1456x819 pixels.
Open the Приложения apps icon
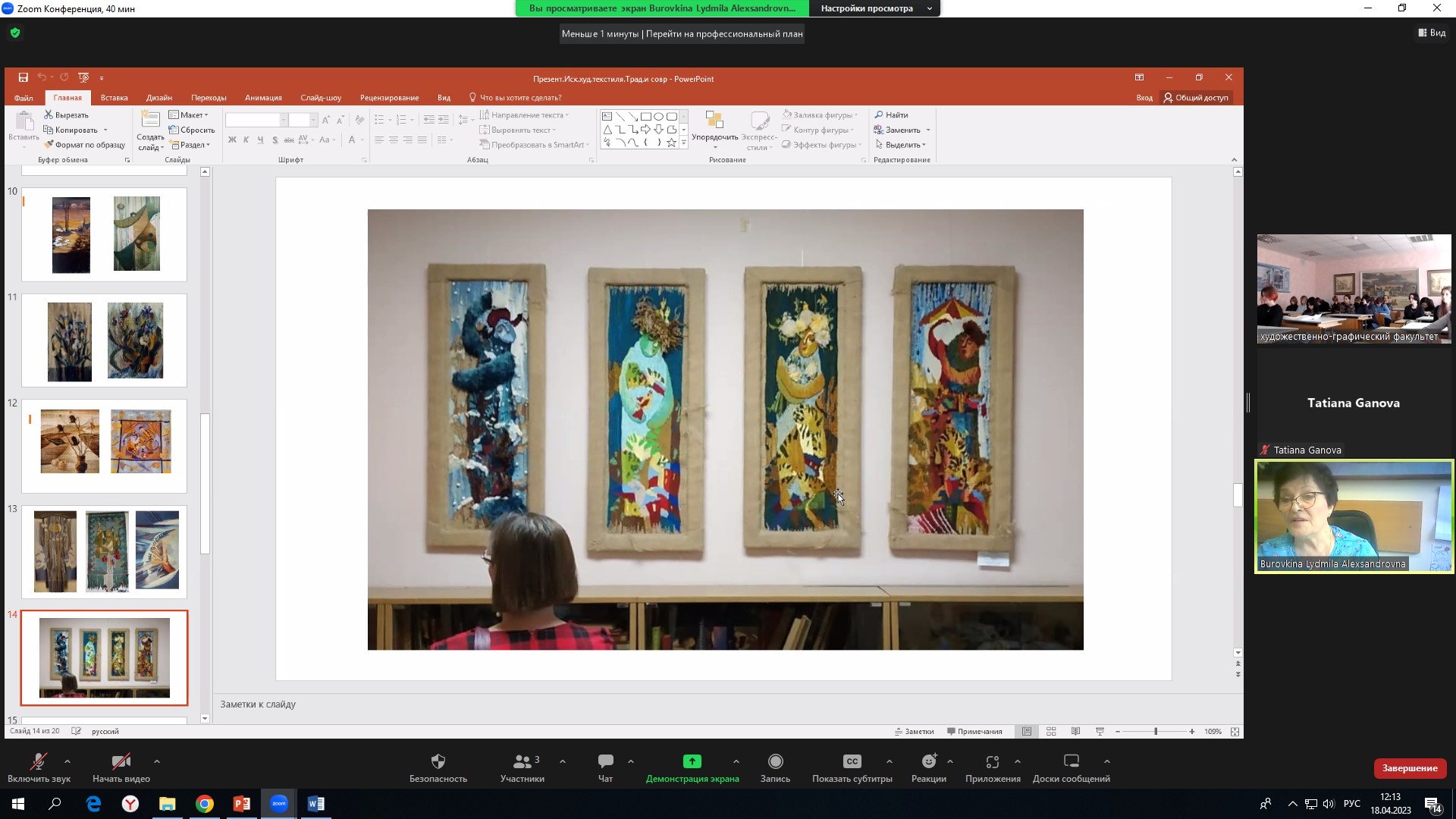coord(992,761)
